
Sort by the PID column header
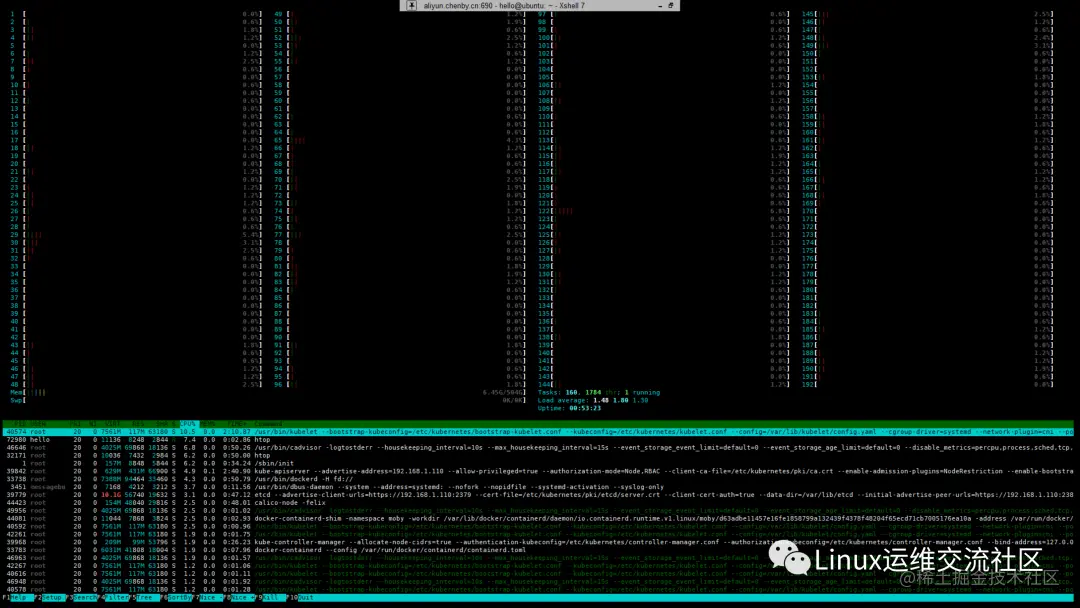click(x=19, y=424)
